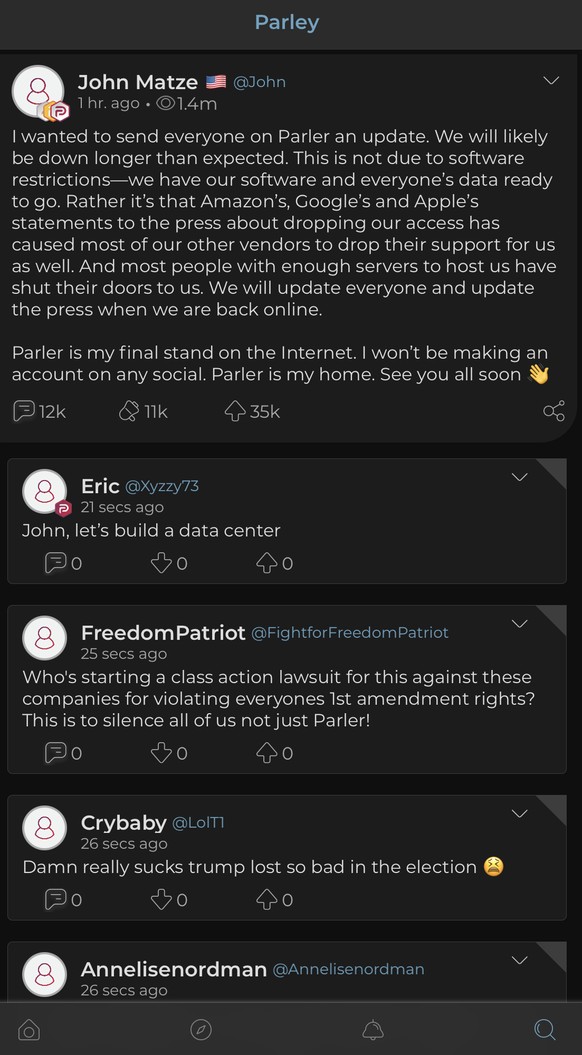Open the home feed icon
This screenshot has width=582, height=1055.
point(29,1029)
